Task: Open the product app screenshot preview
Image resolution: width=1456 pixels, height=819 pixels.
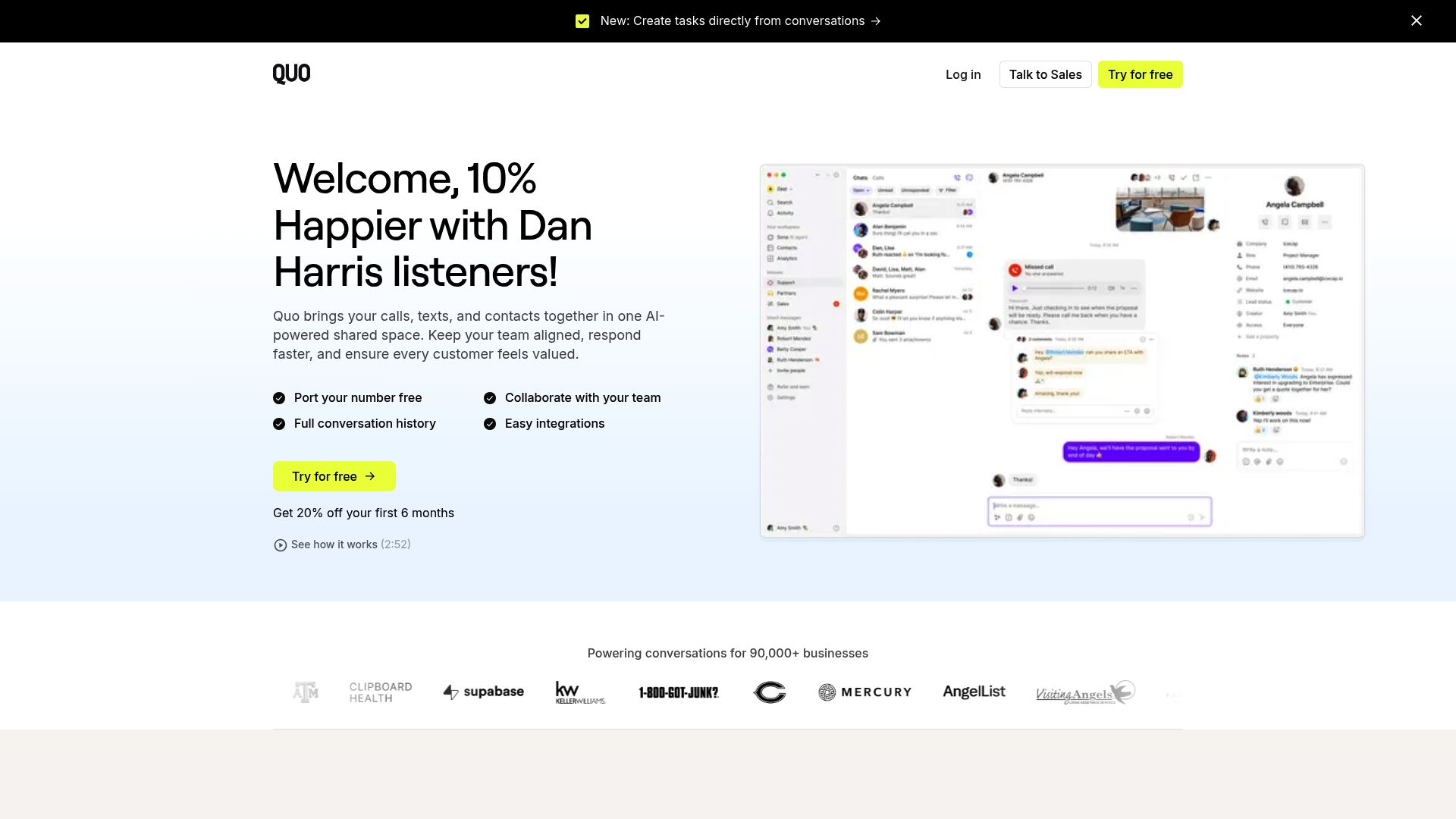Action: [1062, 350]
